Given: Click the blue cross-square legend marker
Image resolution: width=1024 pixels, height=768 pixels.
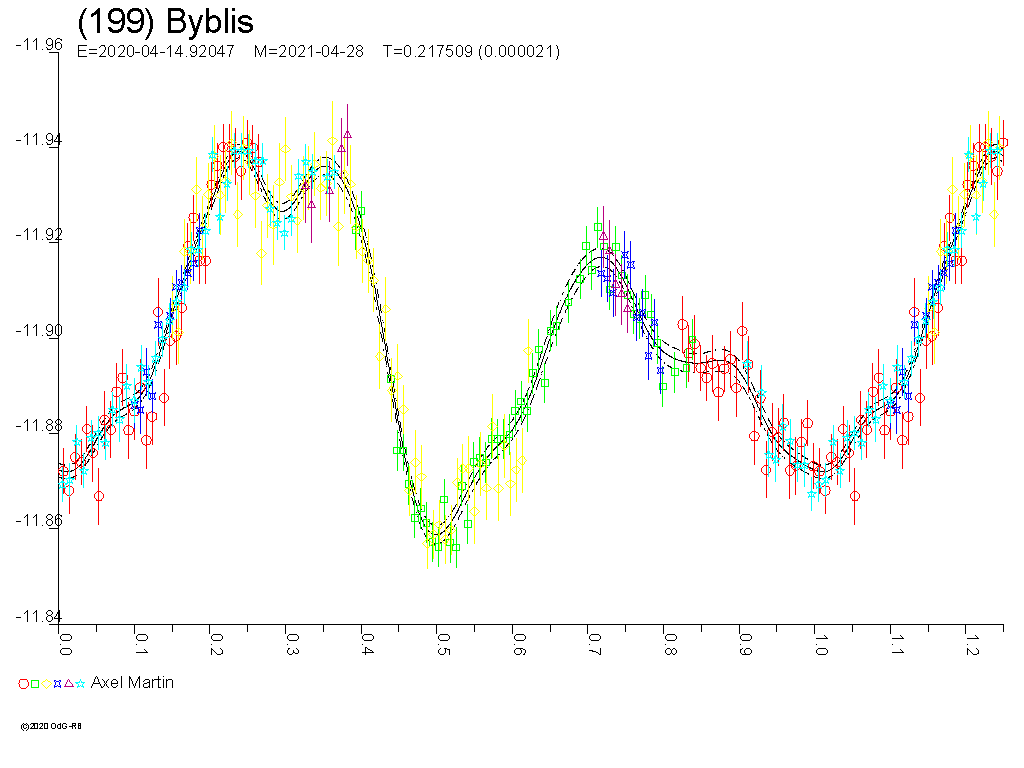Looking at the screenshot, I should pos(57,684).
